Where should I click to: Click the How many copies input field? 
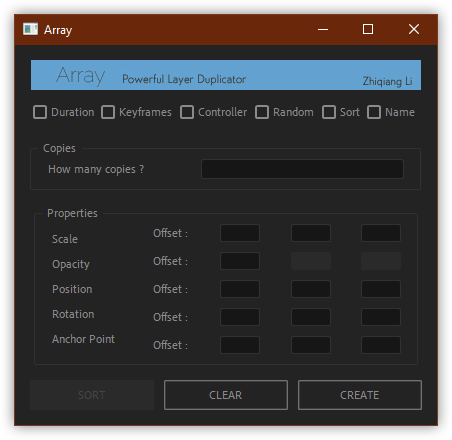303,169
